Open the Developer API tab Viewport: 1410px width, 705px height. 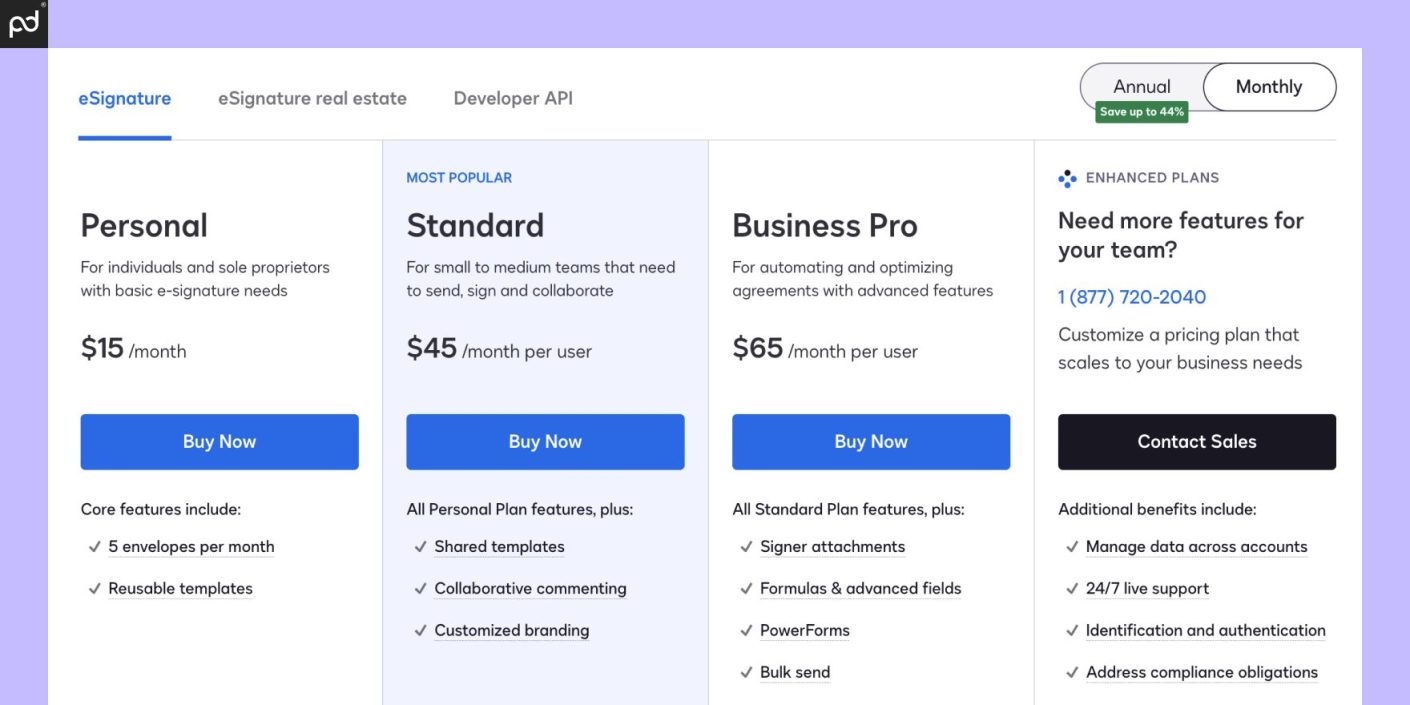pos(513,97)
